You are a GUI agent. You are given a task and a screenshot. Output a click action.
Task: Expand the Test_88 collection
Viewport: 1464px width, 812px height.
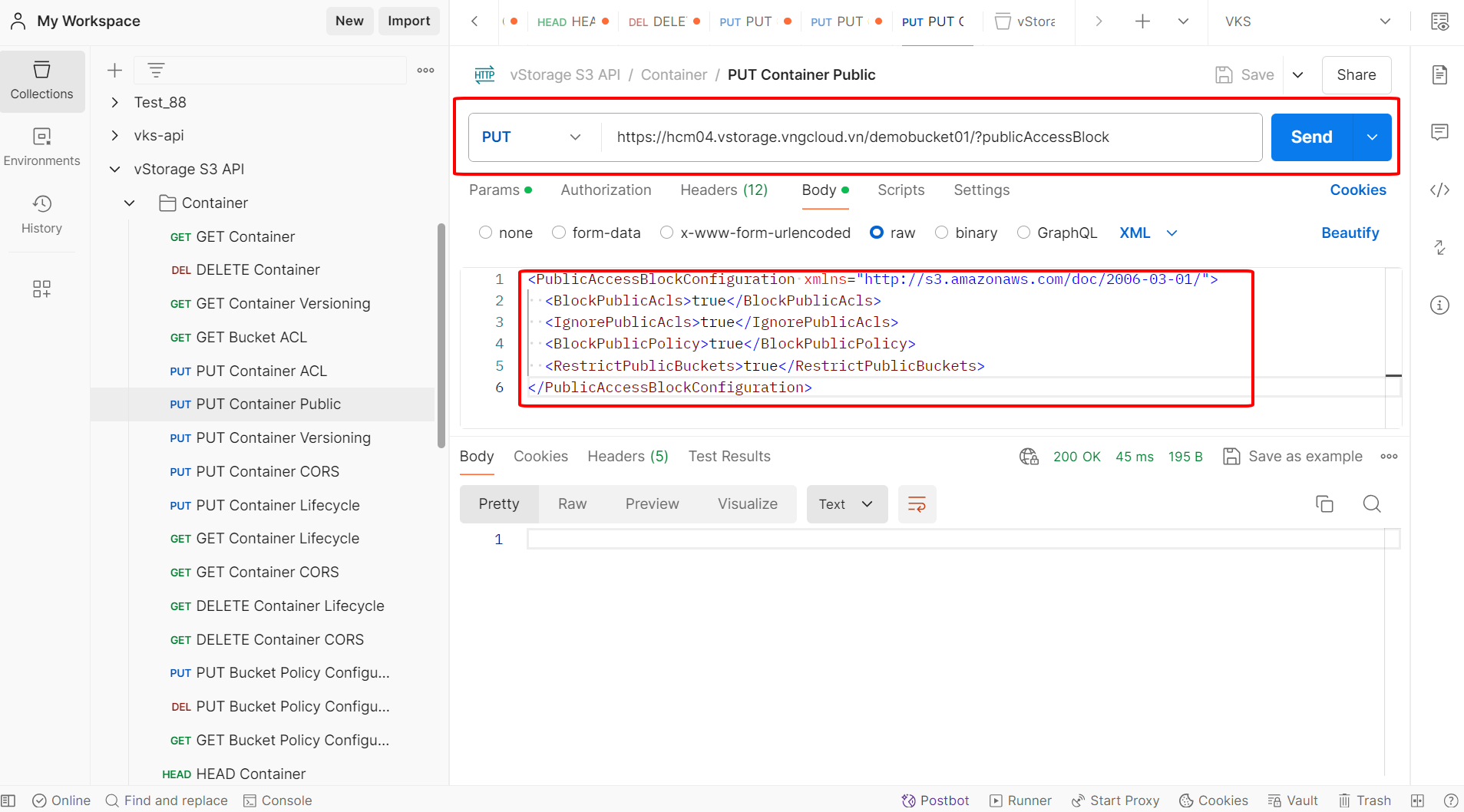point(114,103)
